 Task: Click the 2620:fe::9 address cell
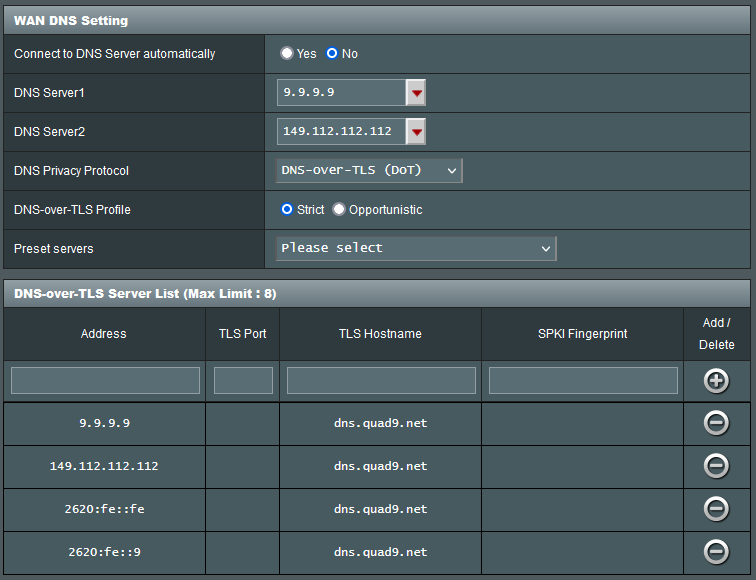(x=105, y=552)
